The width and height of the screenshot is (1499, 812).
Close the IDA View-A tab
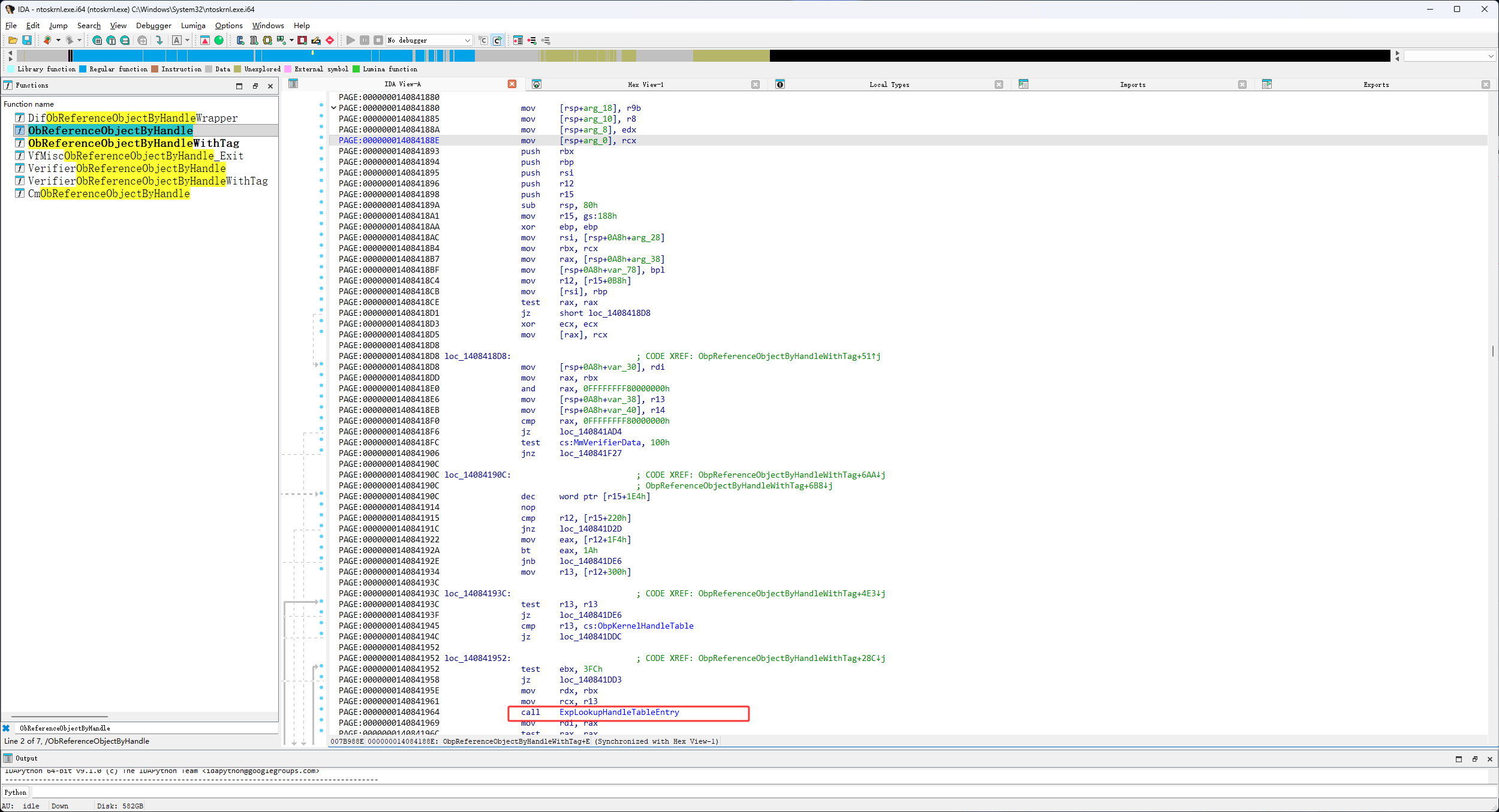pyautogui.click(x=512, y=84)
